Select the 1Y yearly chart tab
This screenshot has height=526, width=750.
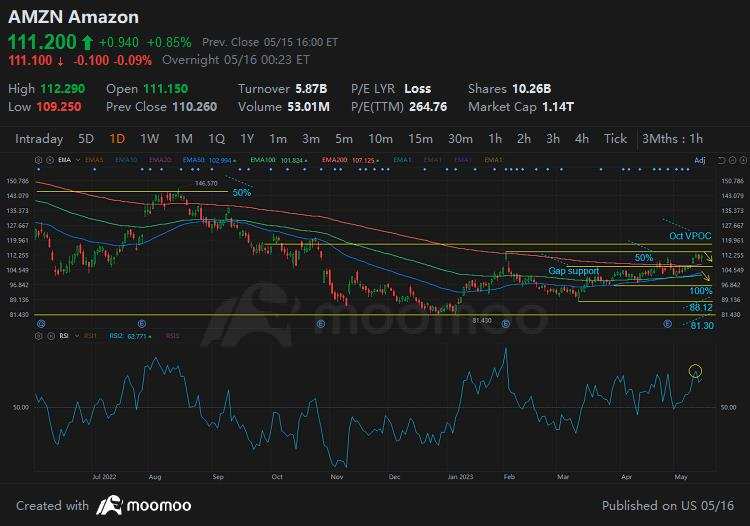[247, 139]
